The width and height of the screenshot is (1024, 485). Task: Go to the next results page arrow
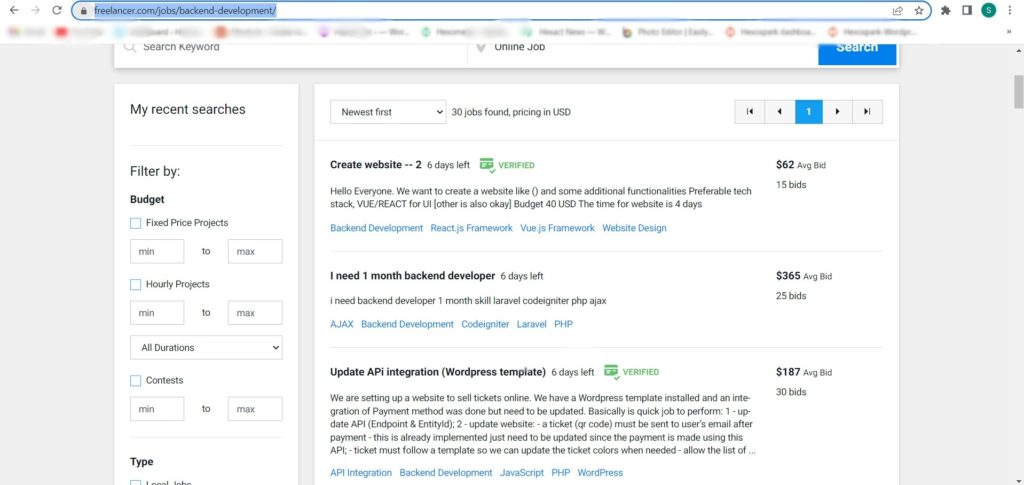837,112
